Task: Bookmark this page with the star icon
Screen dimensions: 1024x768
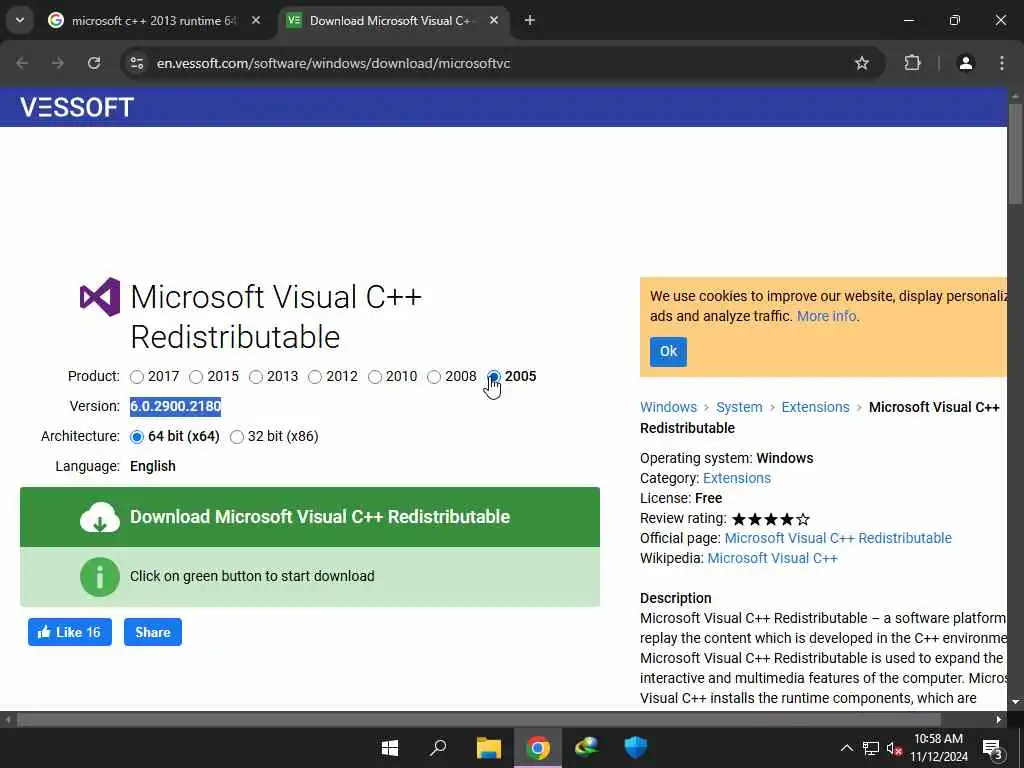Action: 862,63
